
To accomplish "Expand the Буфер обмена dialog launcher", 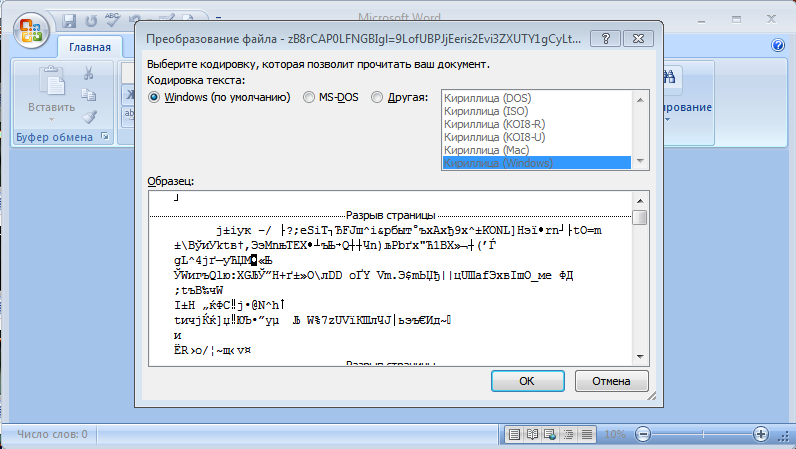I will pyautogui.click(x=105, y=136).
